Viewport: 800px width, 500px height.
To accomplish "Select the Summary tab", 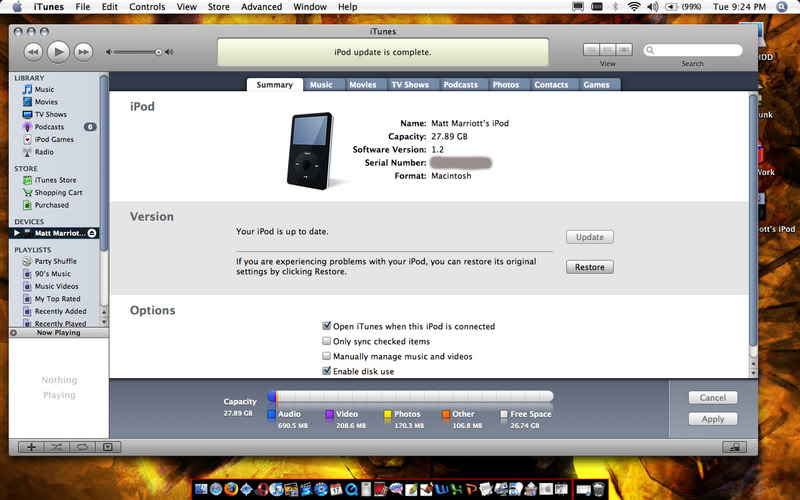I will coord(274,85).
